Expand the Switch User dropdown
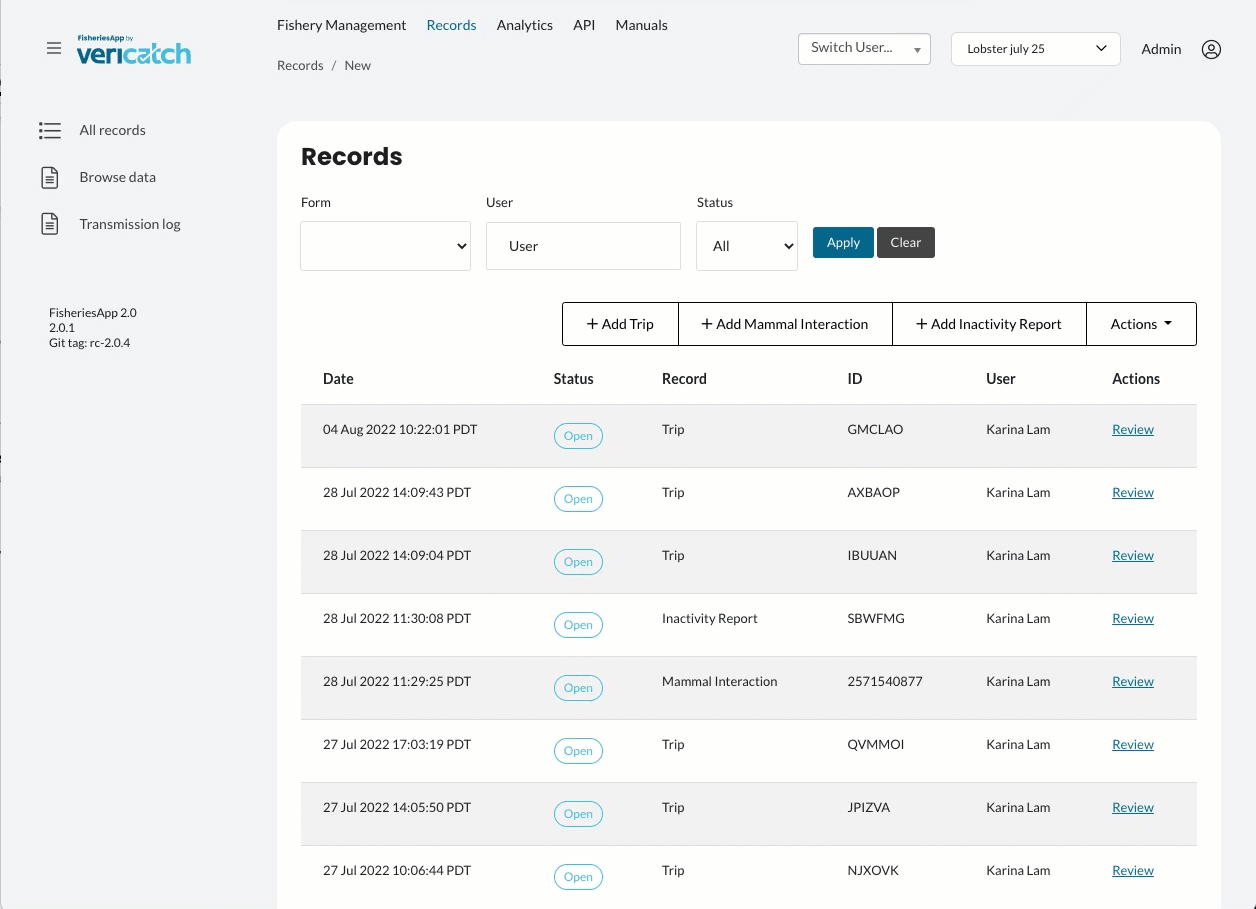 point(864,49)
